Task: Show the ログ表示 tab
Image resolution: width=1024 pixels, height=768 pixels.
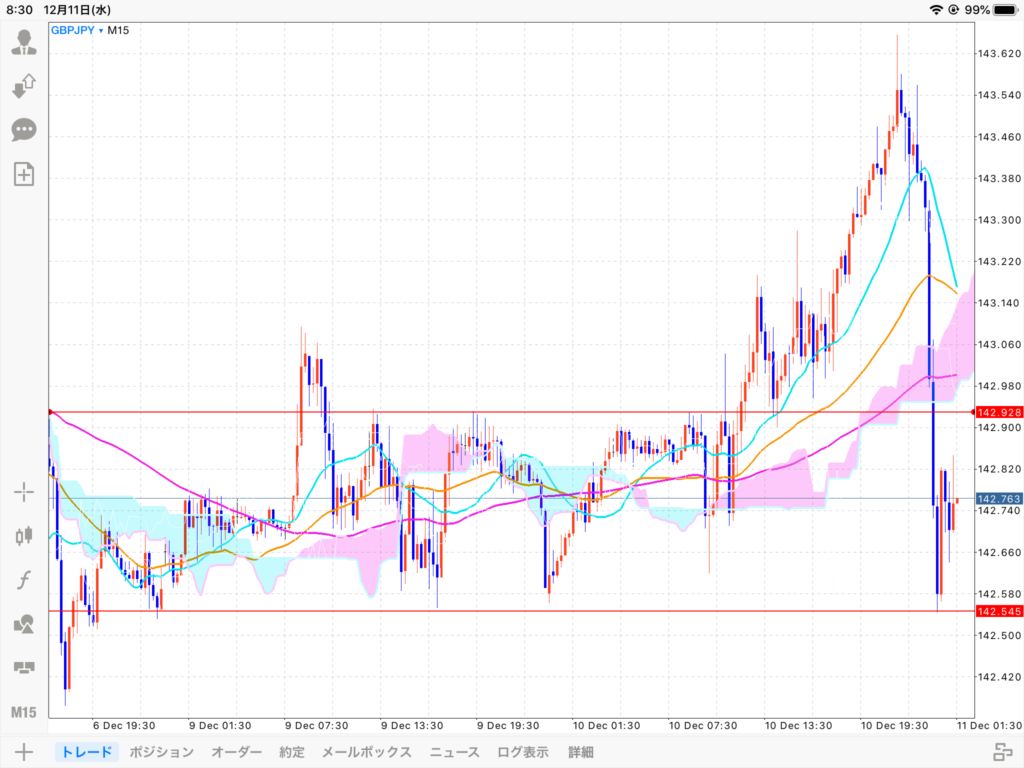Action: tap(523, 752)
